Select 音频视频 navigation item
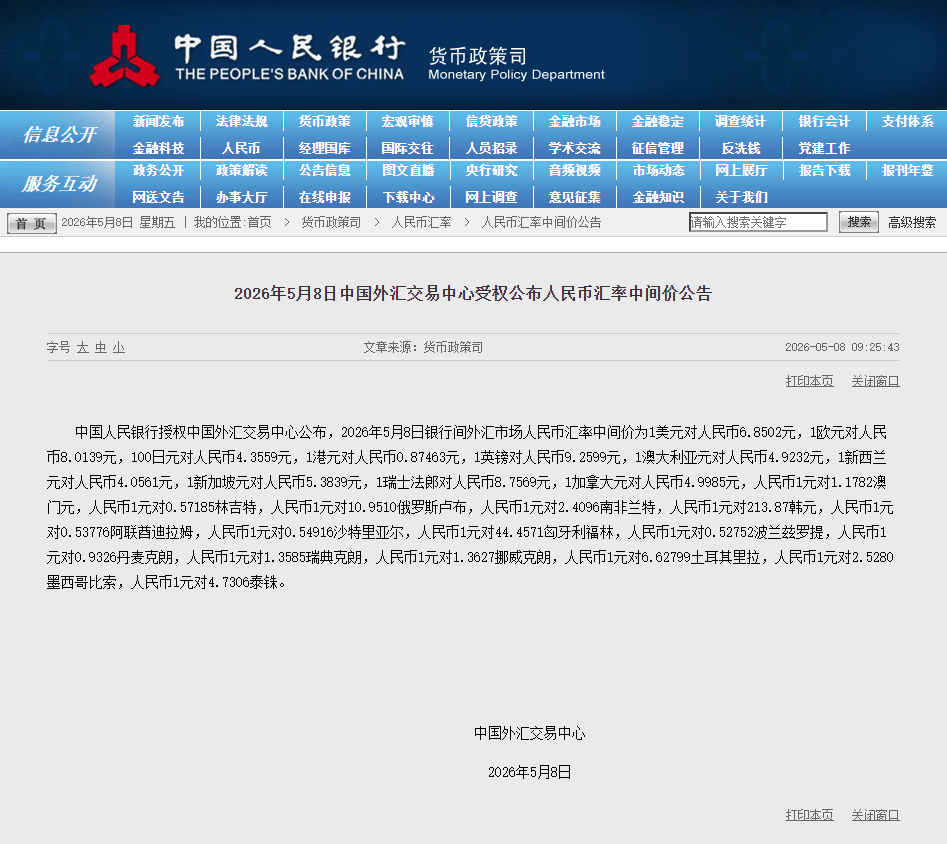The height and width of the screenshot is (844, 947). [x=575, y=170]
